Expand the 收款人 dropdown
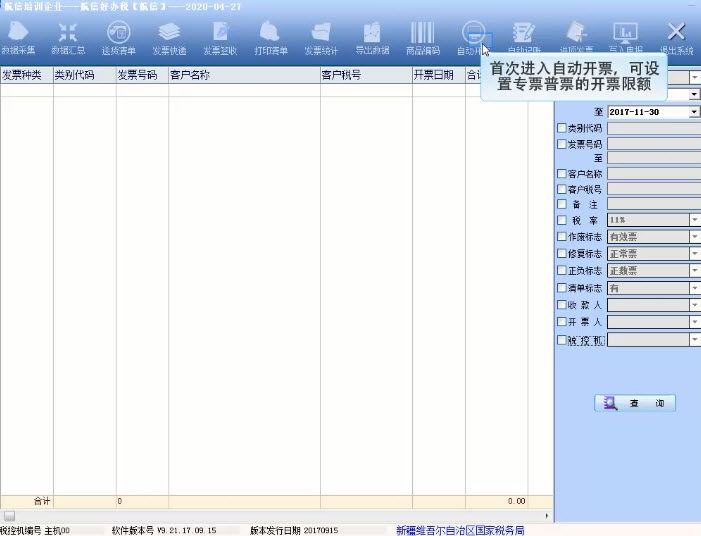 tap(694, 305)
